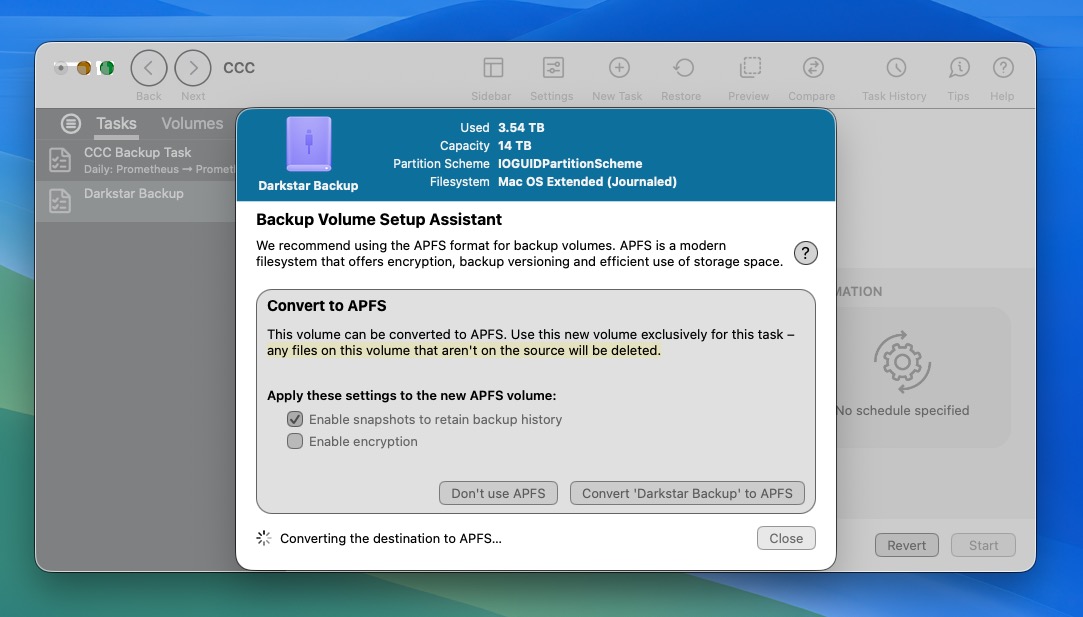Toggle the Sidebar toolbar icon
Viewport: 1083px width, 617px height.
point(492,68)
